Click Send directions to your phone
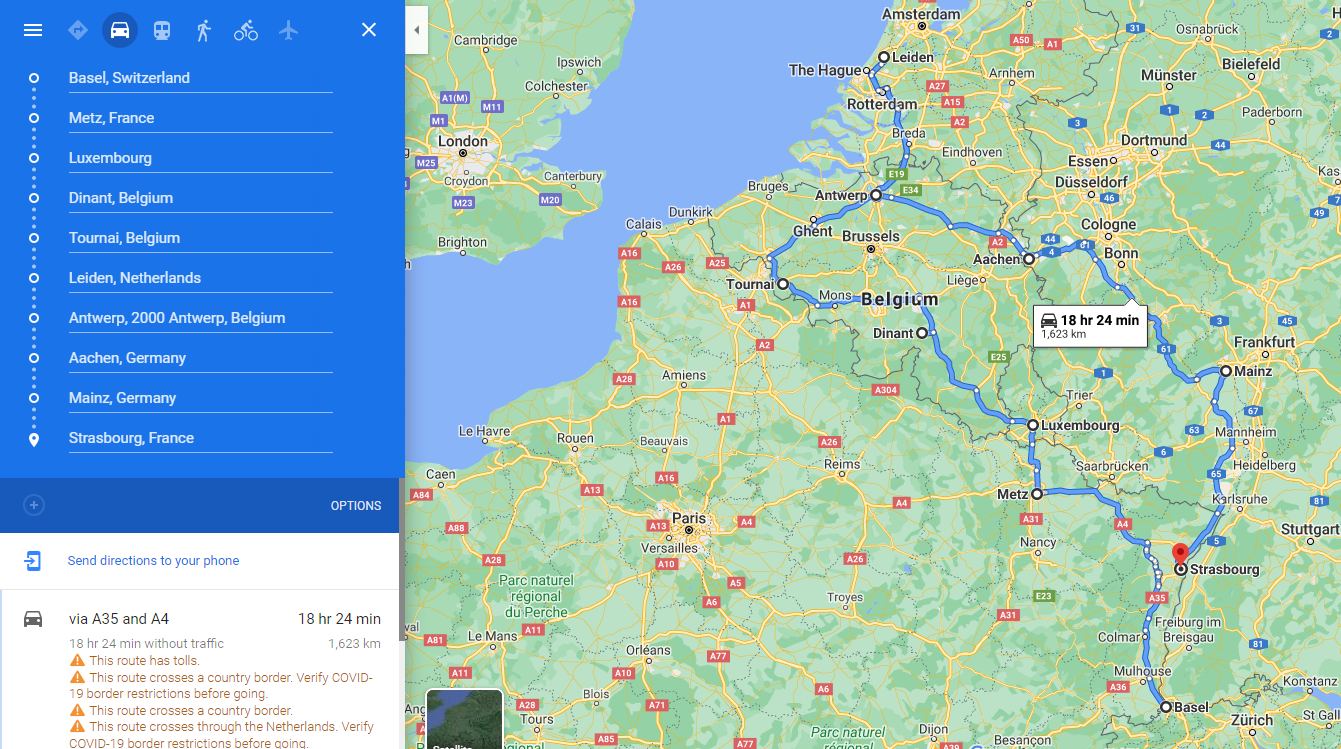 coord(153,561)
